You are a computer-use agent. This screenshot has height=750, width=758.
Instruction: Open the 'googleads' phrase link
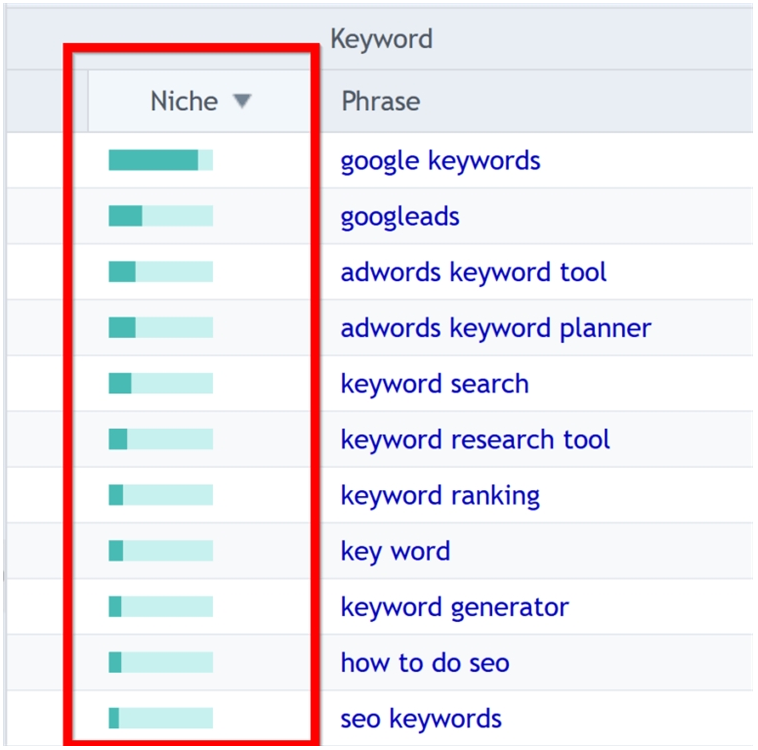pos(400,217)
